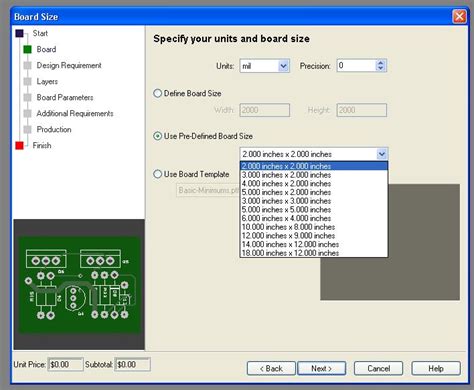This screenshot has width=474, height=390.
Task: Close the Board Size dialog
Action: (459, 16)
